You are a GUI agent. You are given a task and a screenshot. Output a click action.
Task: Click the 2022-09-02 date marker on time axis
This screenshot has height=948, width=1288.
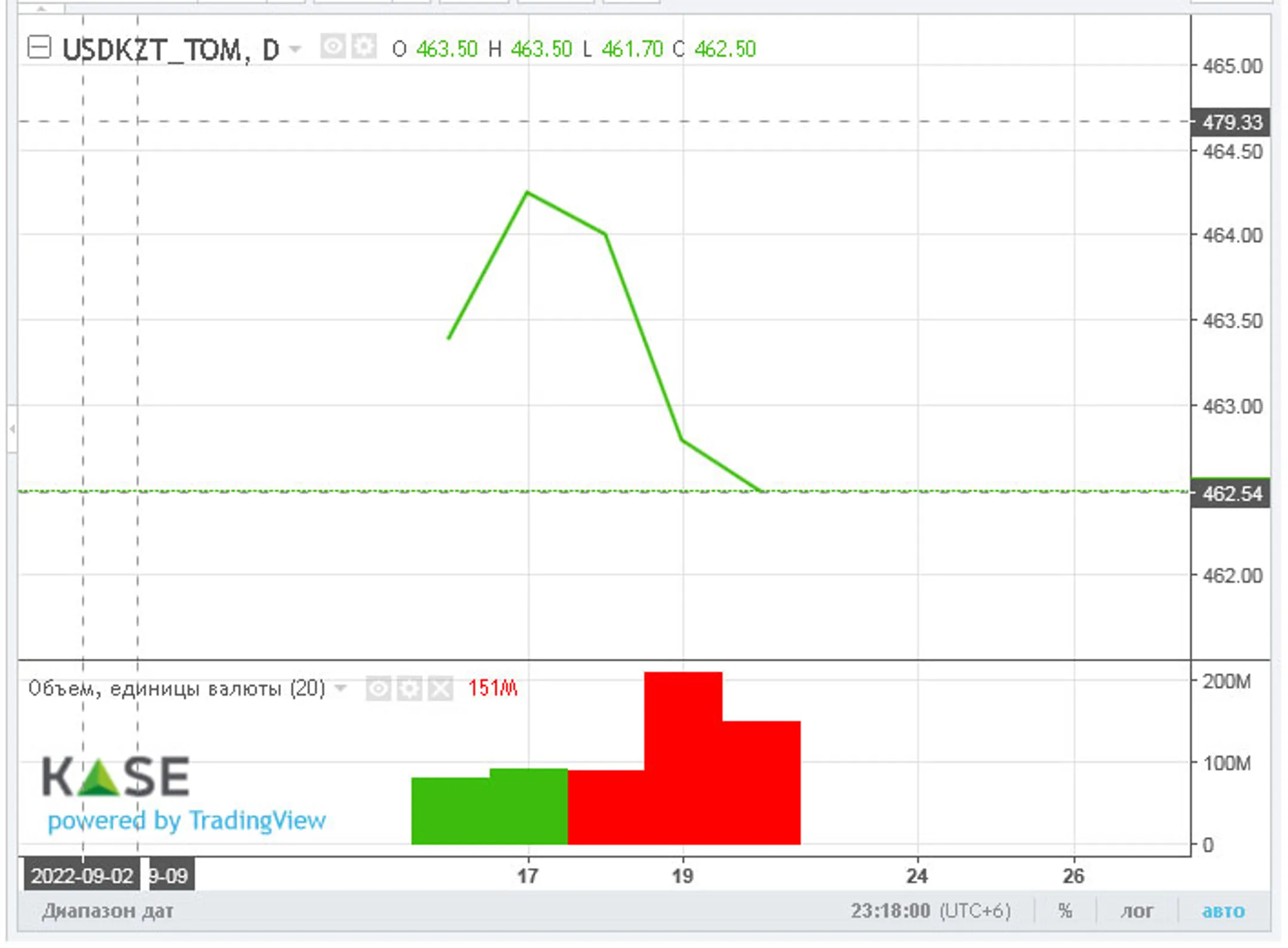(82, 876)
